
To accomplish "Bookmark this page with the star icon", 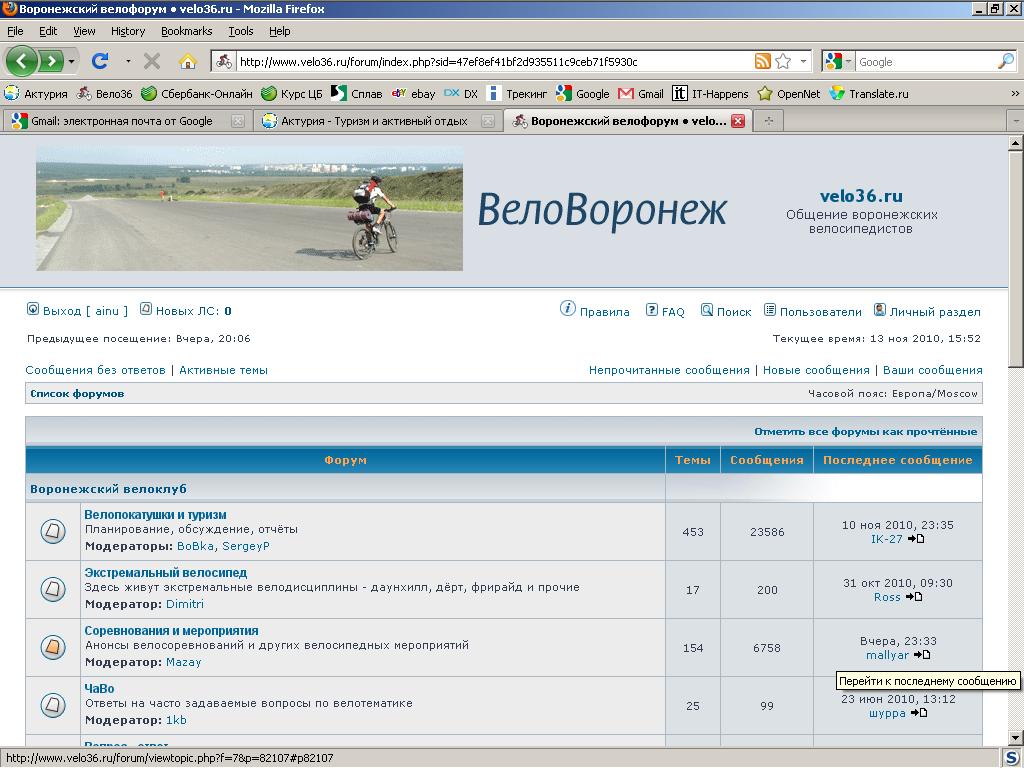I will point(783,62).
